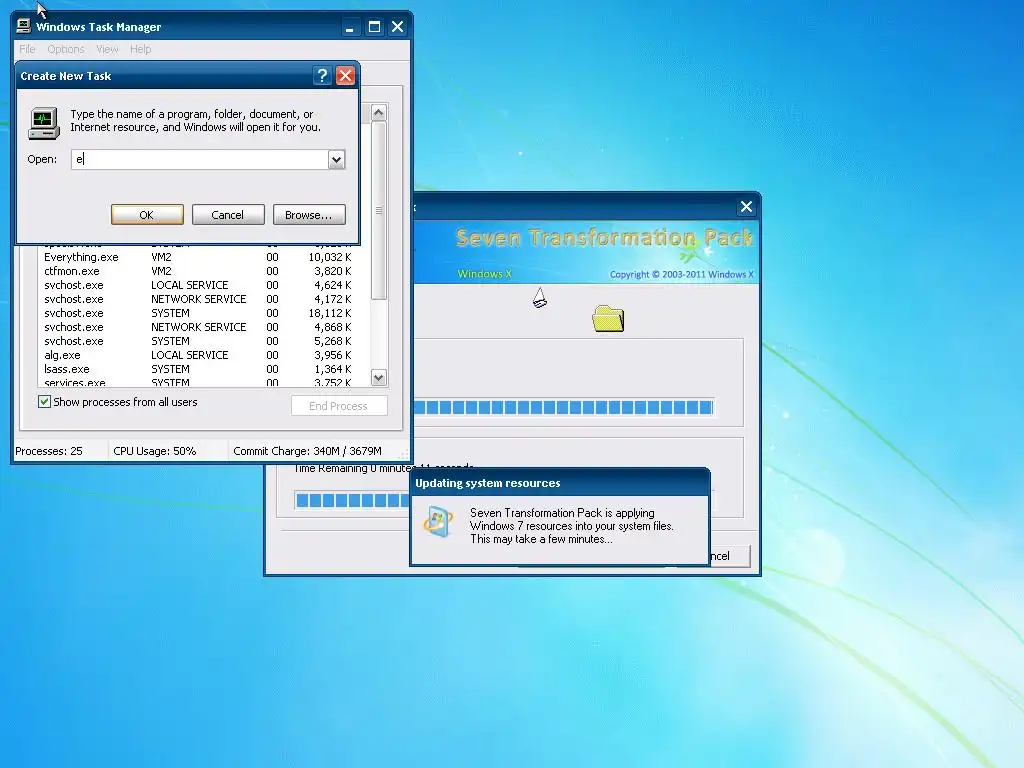Maximize the Windows Task Manager window
1024x768 pixels.
point(374,27)
